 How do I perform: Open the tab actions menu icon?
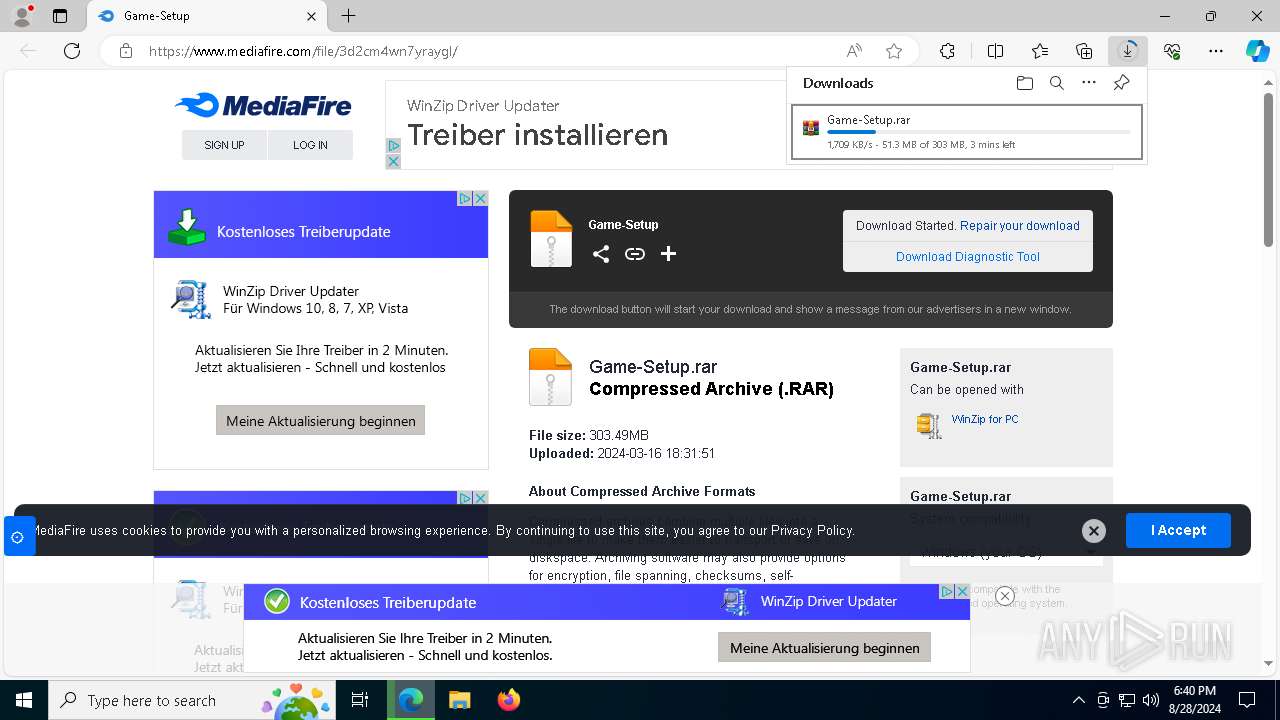(x=60, y=16)
